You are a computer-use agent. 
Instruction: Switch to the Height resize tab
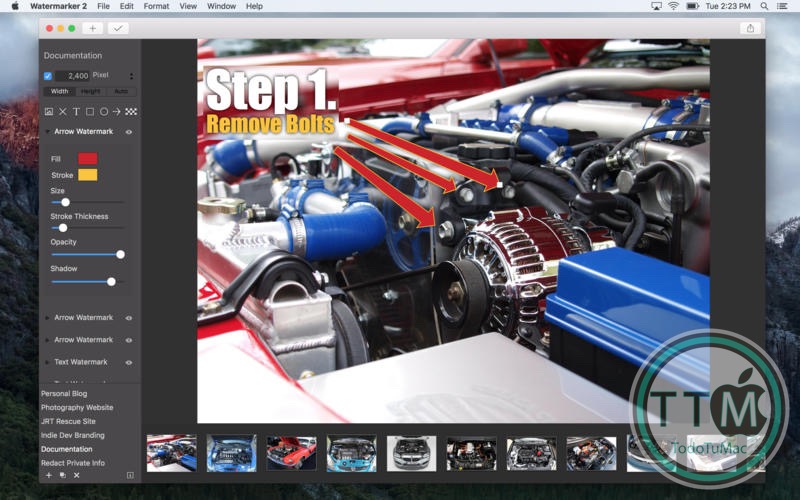pyautogui.click(x=90, y=91)
